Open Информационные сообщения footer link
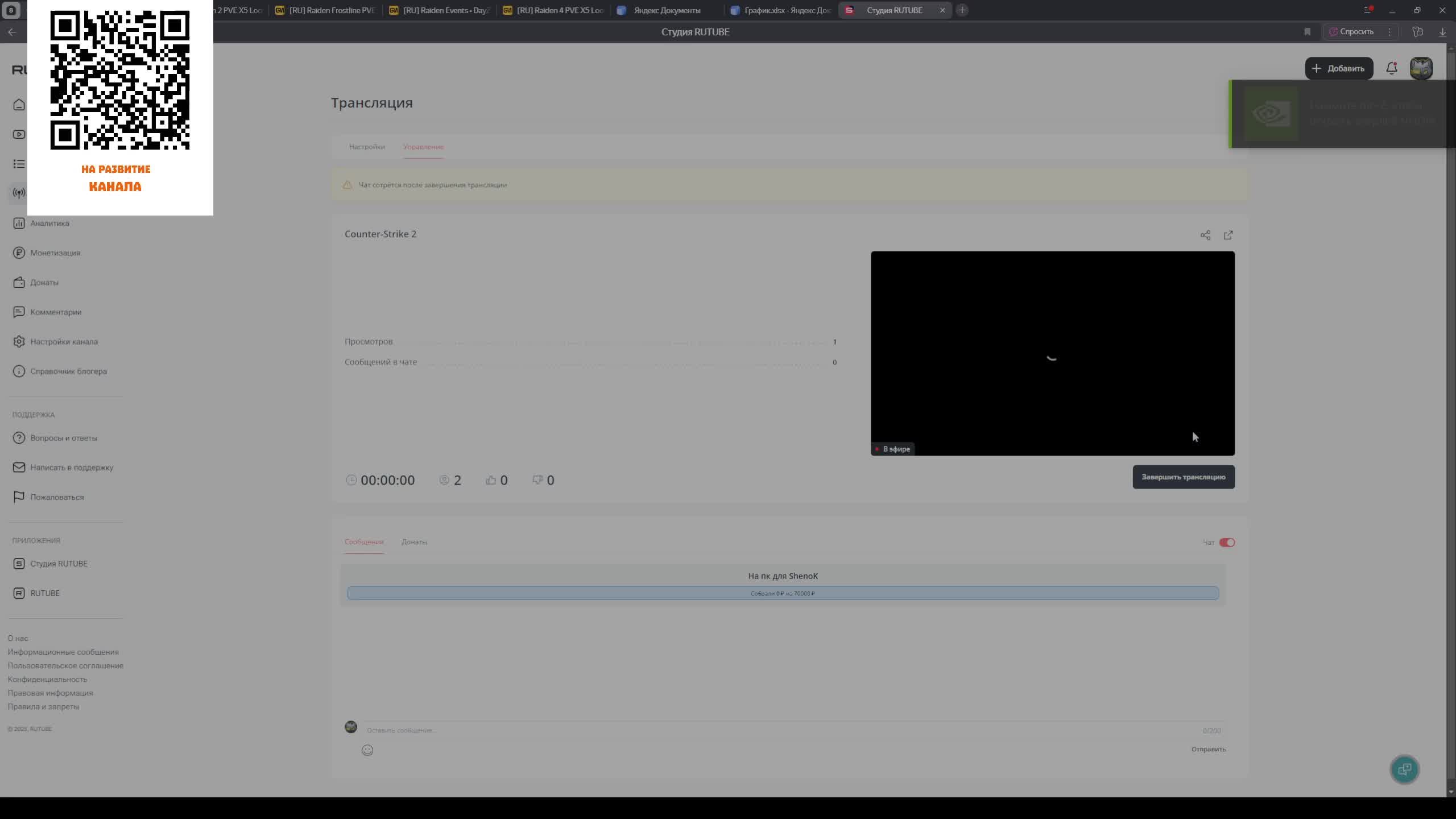The height and width of the screenshot is (819, 1456). (63, 652)
